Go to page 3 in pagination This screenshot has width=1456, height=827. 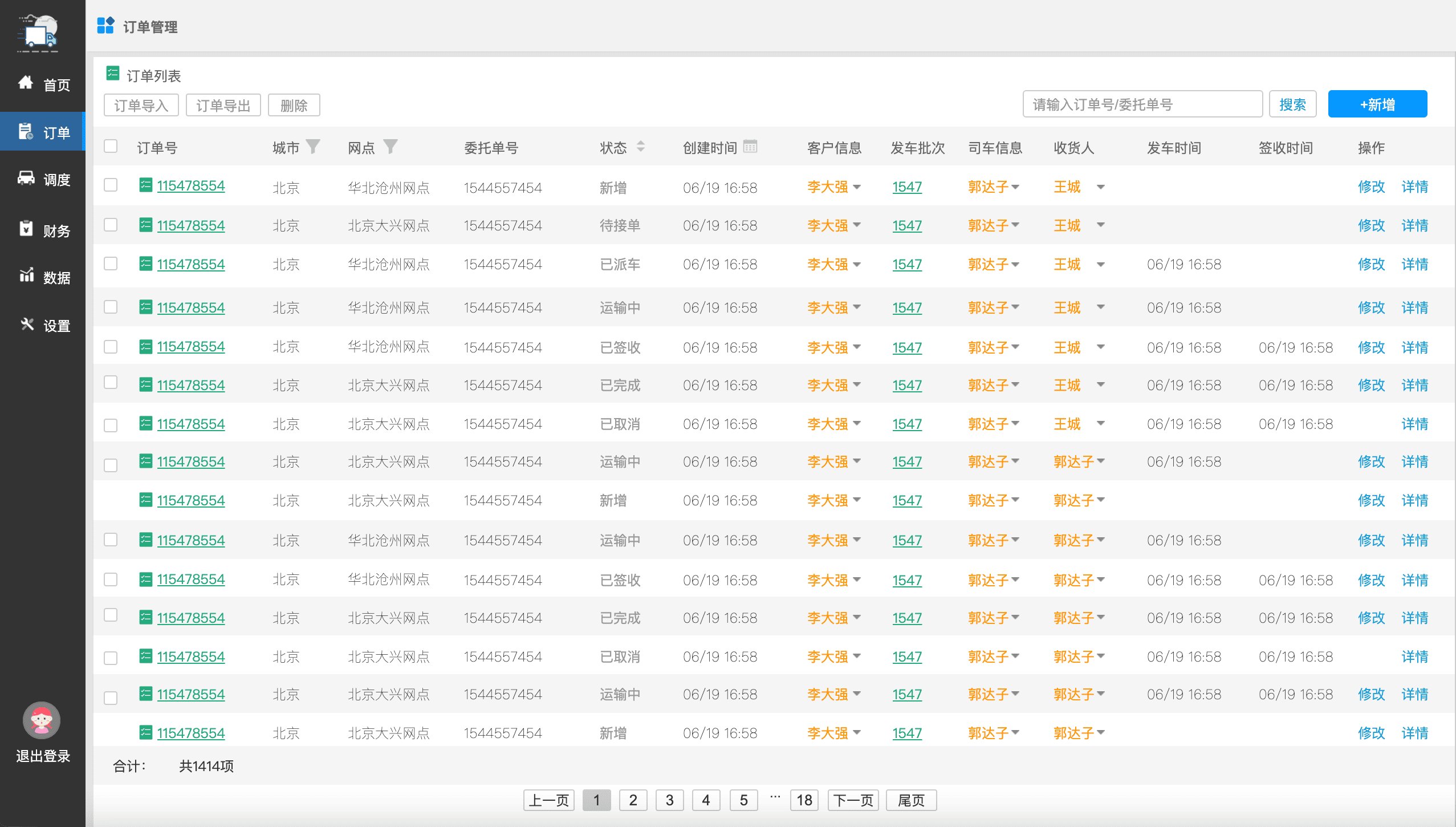(669, 800)
